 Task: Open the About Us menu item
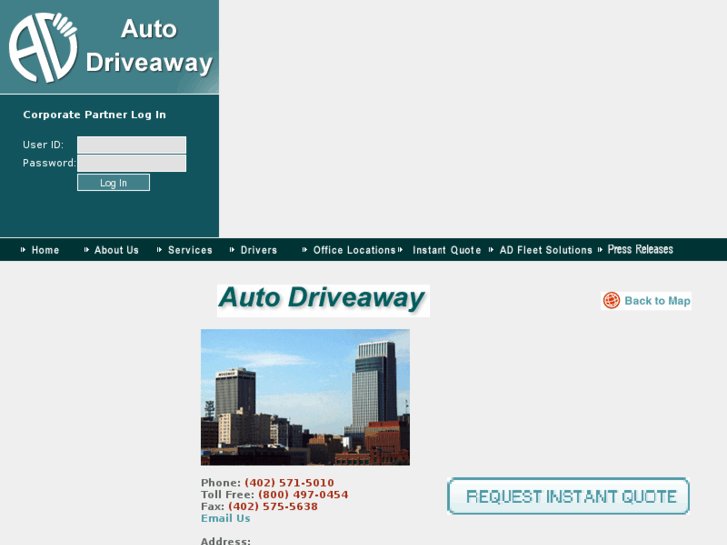116,250
